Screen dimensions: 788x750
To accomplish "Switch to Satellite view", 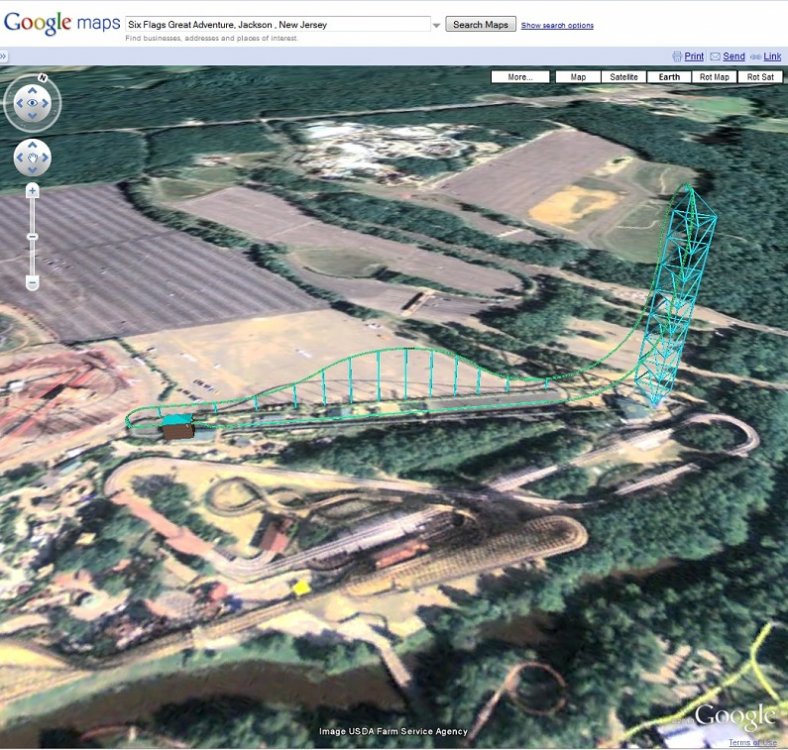I will 624,77.
